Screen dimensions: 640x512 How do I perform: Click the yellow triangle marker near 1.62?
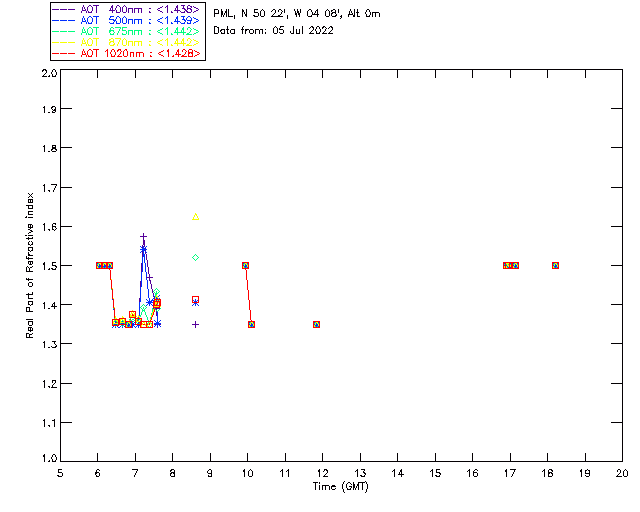click(196, 217)
